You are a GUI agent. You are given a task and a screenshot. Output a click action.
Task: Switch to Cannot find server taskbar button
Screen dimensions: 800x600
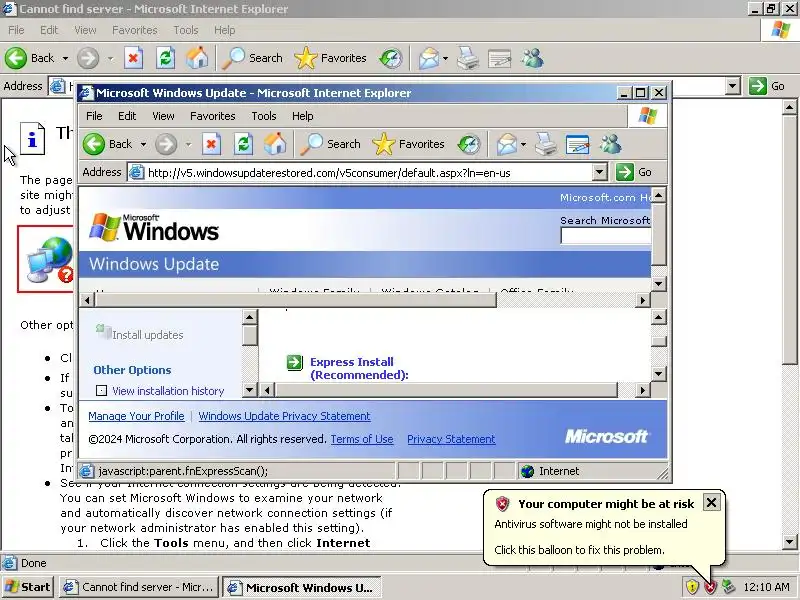pos(138,587)
